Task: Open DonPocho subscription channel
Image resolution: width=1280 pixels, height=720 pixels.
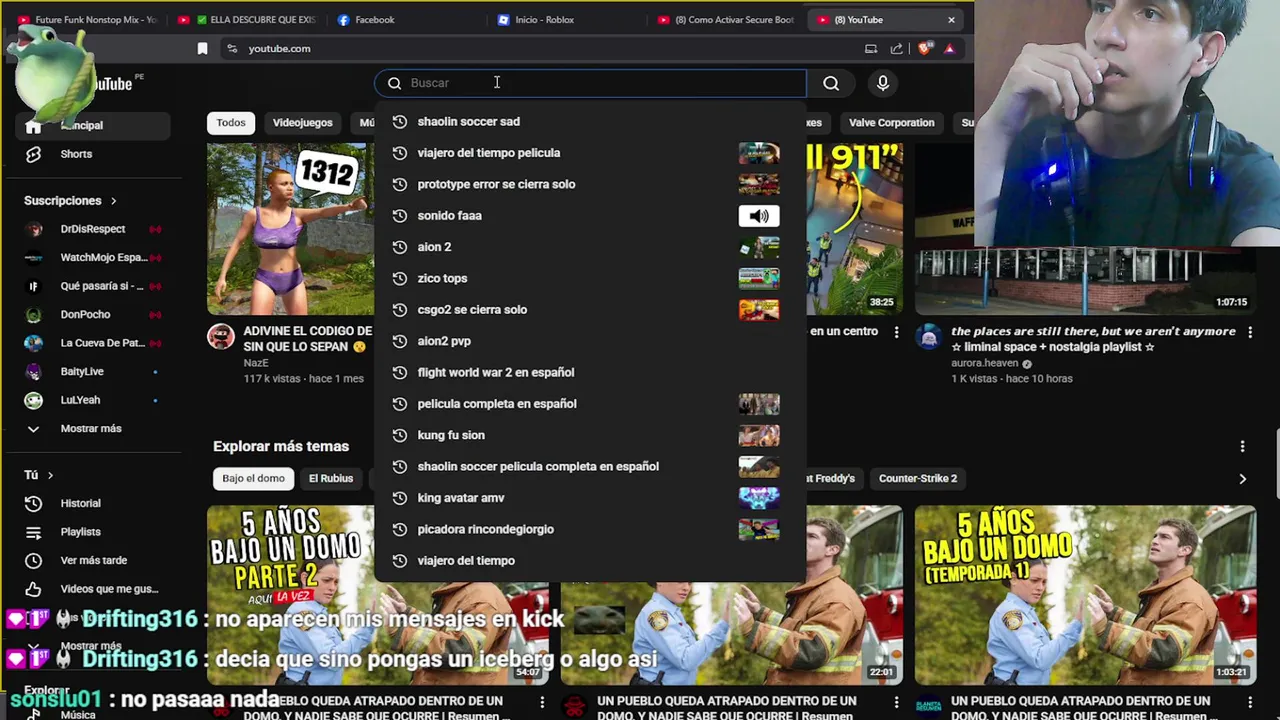Action: coord(90,314)
